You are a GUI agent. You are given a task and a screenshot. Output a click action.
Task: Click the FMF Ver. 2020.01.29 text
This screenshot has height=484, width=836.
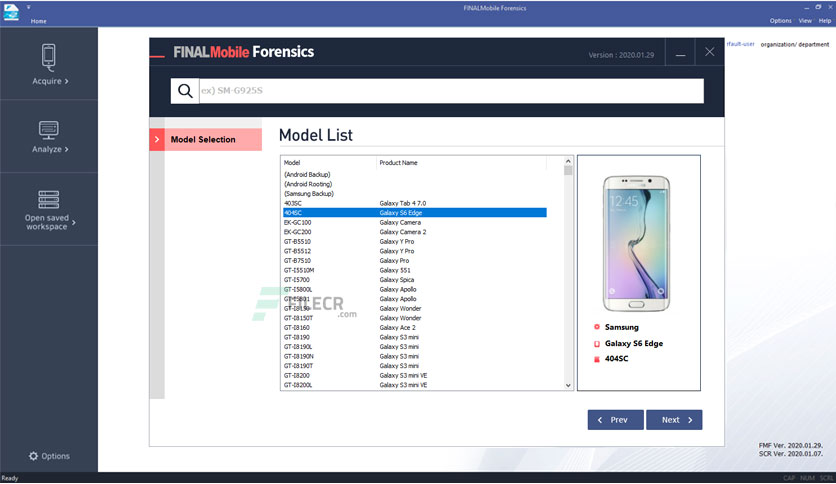point(791,446)
